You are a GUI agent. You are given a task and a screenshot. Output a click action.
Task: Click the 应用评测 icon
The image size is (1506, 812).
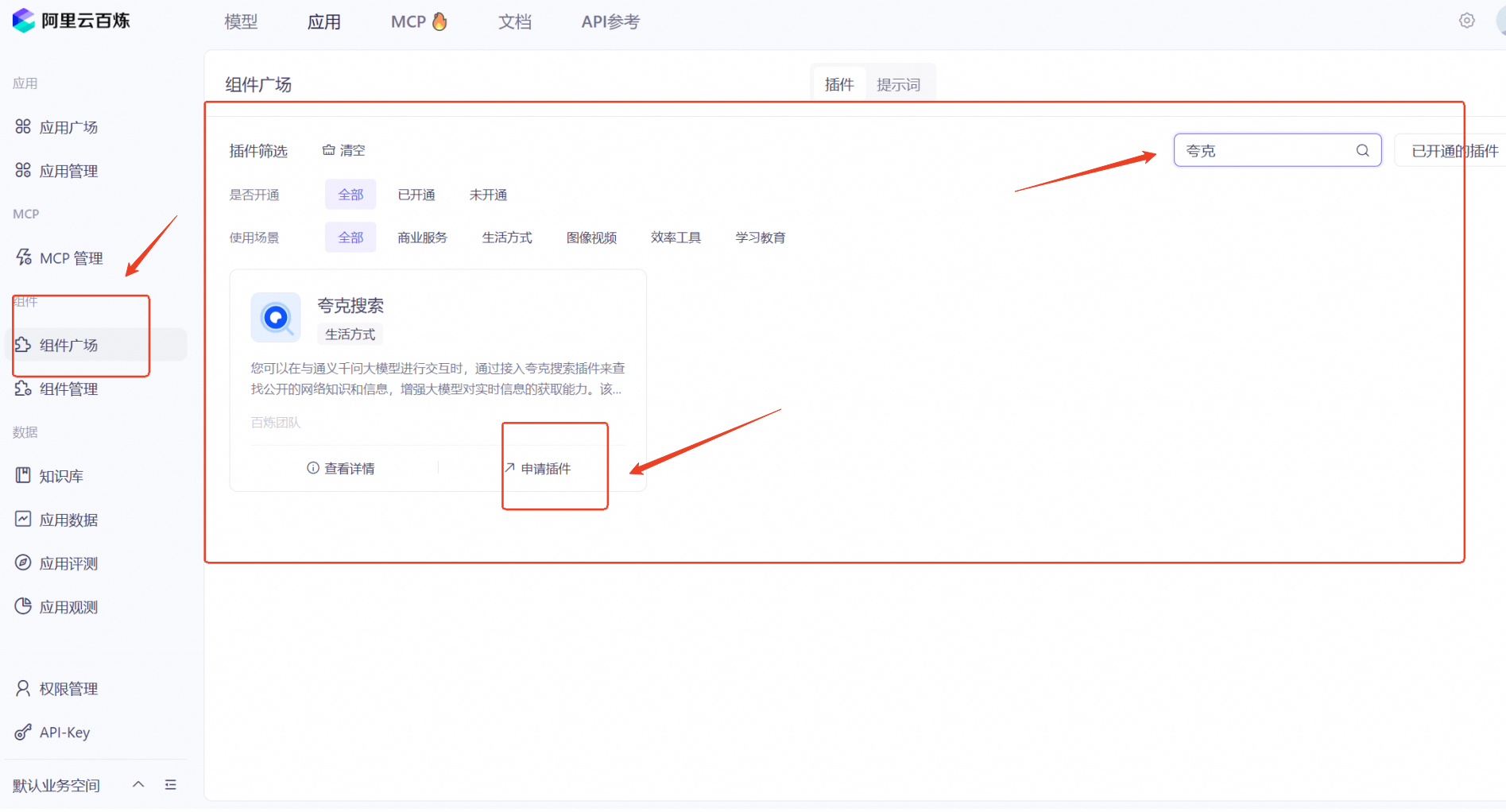point(23,563)
